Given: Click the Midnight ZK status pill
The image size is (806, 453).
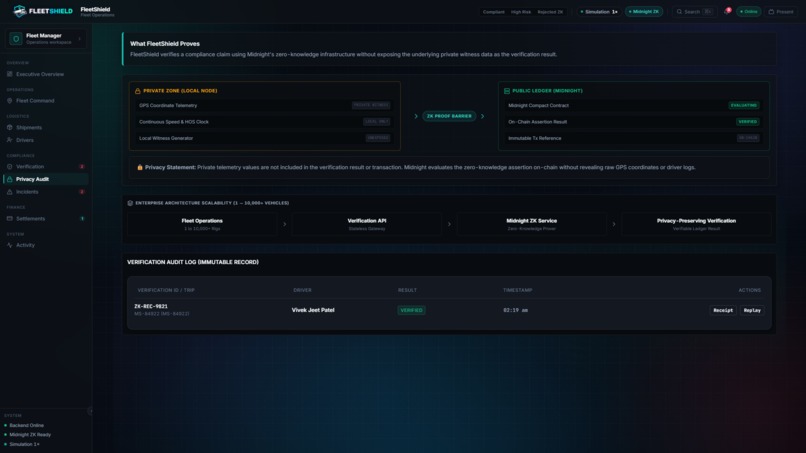Looking at the screenshot, I should click(x=644, y=11).
